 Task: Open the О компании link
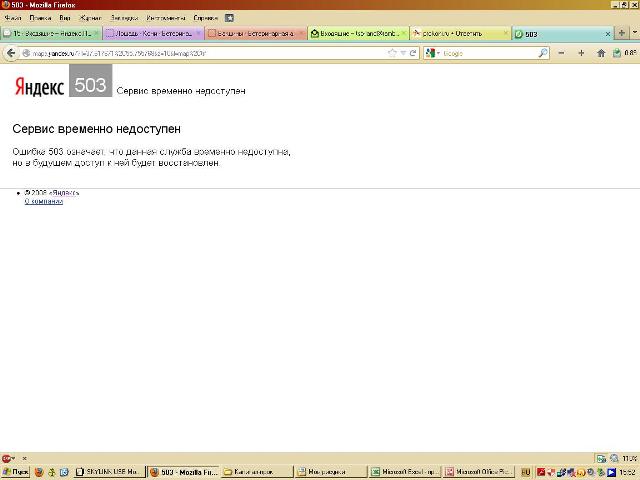point(43,201)
